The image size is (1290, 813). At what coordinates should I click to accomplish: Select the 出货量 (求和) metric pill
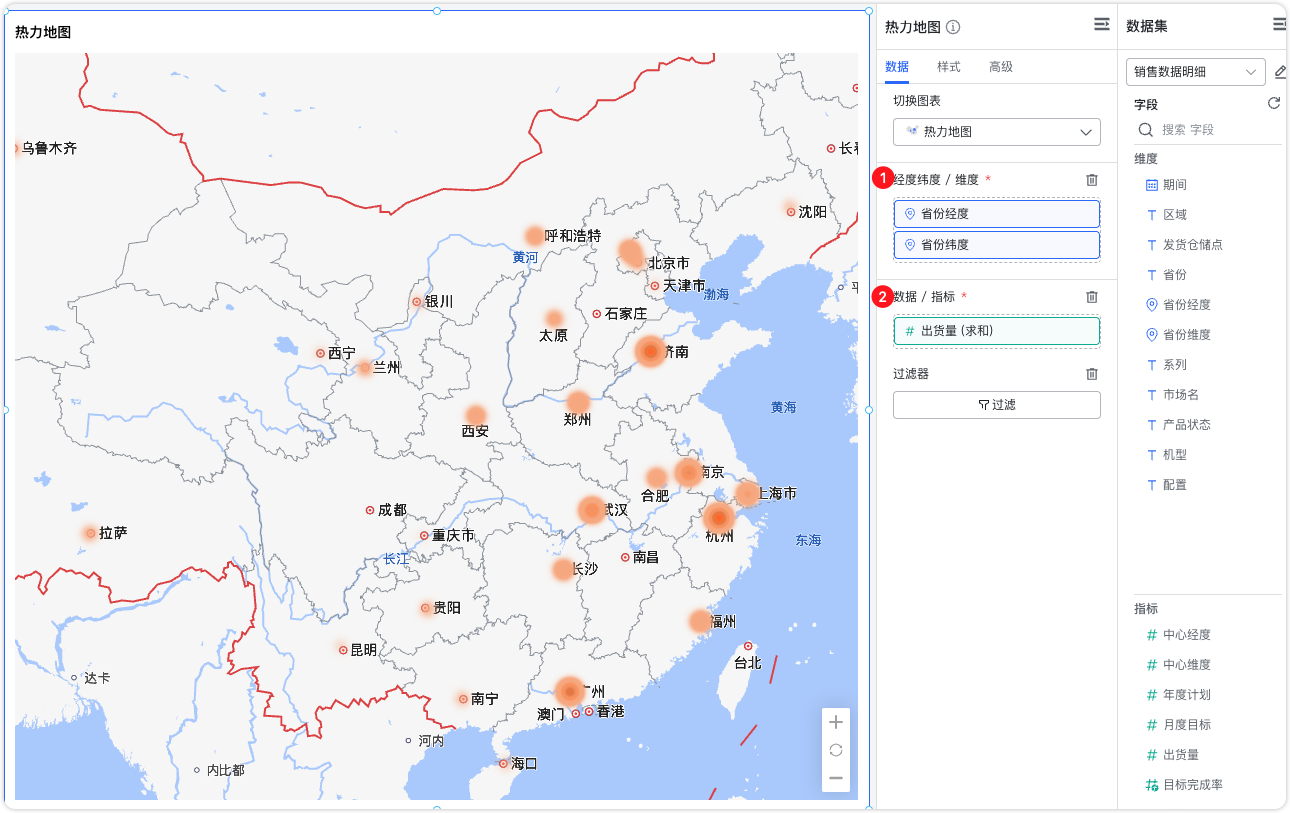click(x=996, y=330)
